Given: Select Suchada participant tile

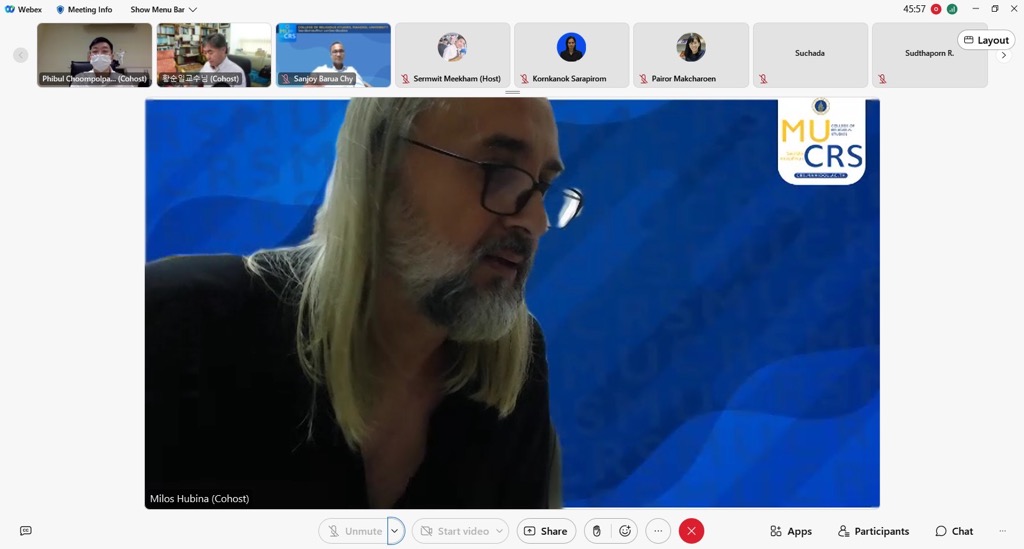Looking at the screenshot, I should [810, 55].
